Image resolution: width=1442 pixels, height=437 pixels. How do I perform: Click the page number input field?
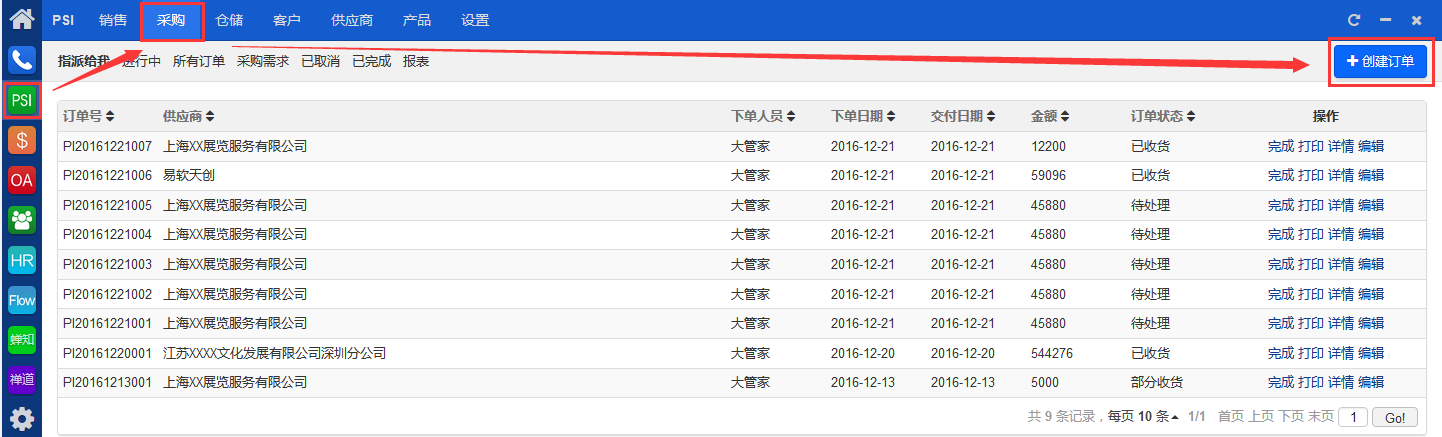point(1352,417)
